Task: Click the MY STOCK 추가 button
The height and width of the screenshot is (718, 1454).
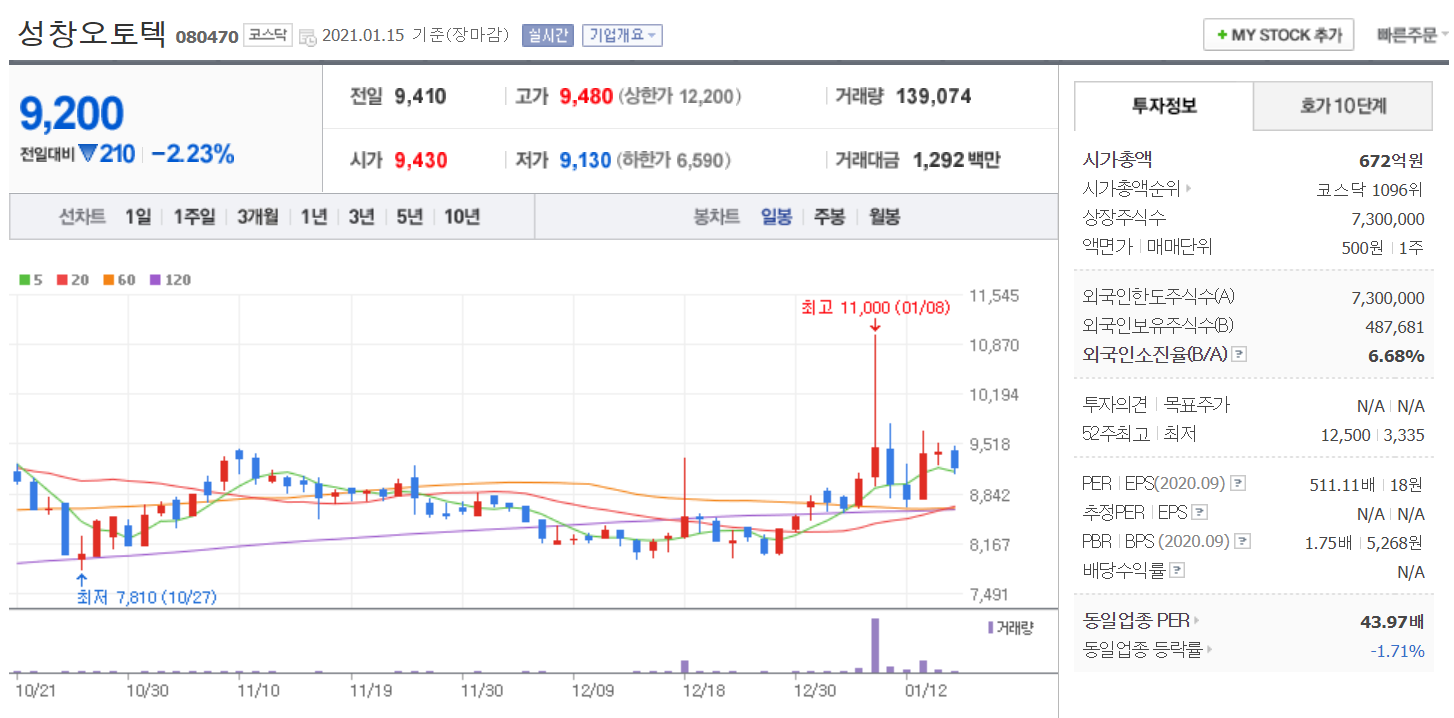Action: (1278, 35)
